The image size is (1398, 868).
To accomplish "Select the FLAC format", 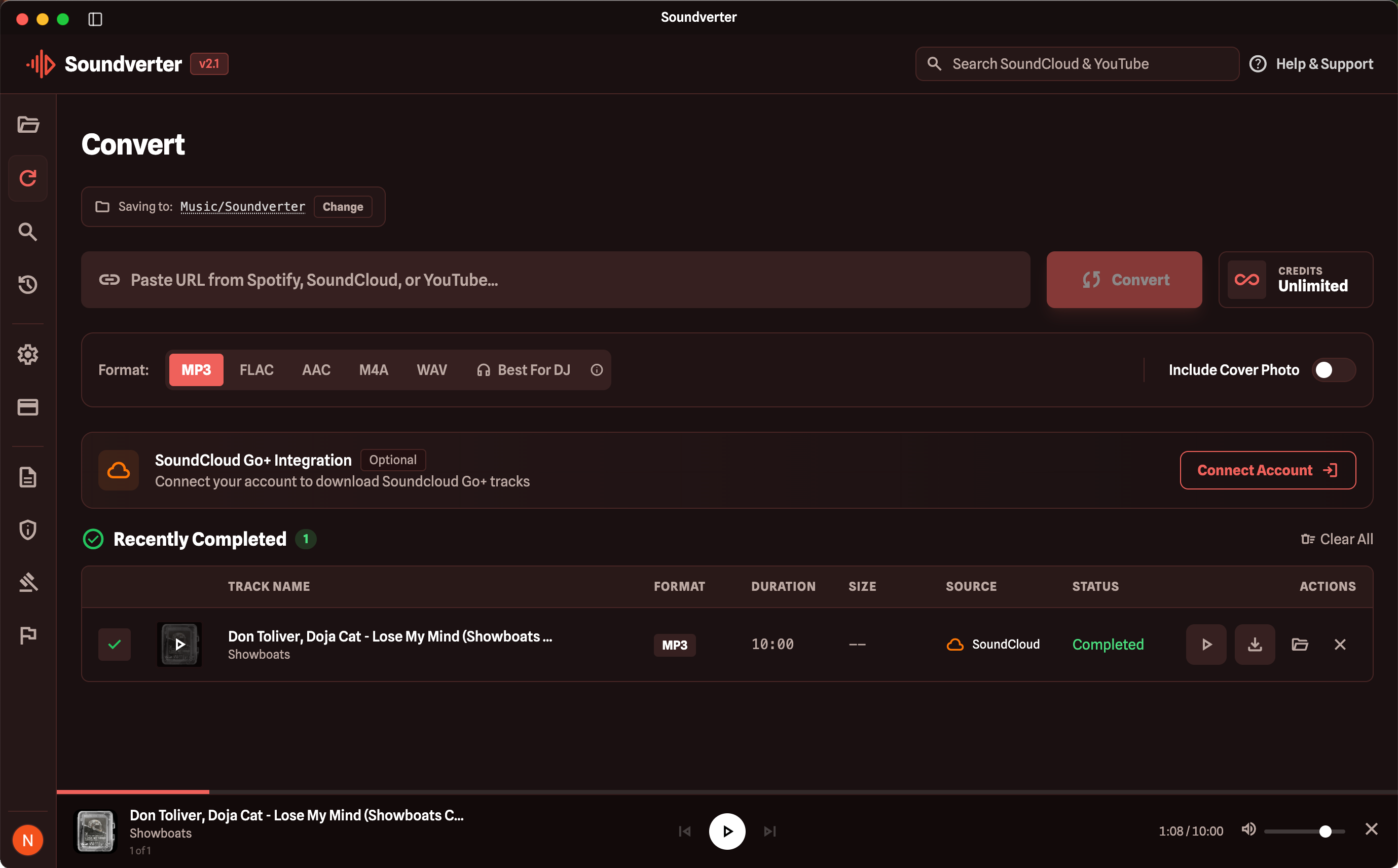I will pyautogui.click(x=256, y=370).
